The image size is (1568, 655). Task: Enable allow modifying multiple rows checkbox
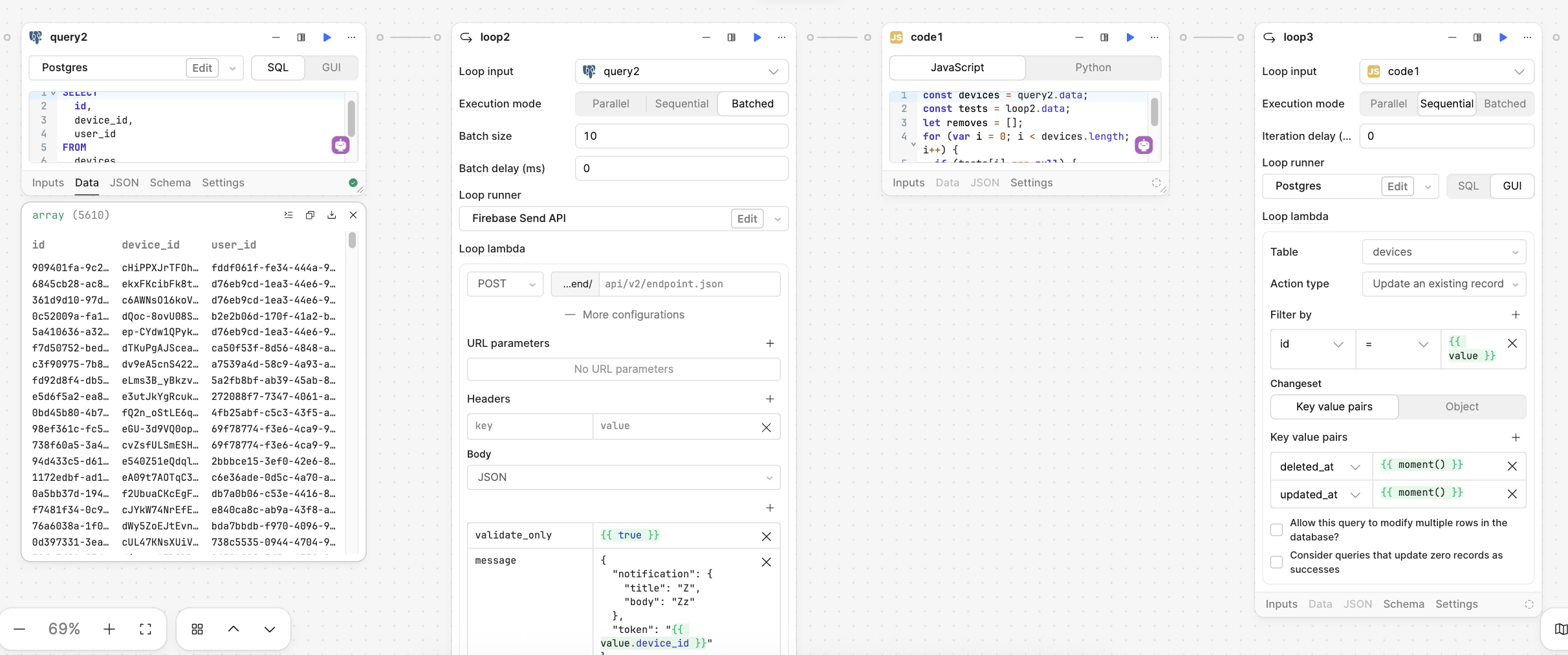coord(1276,530)
